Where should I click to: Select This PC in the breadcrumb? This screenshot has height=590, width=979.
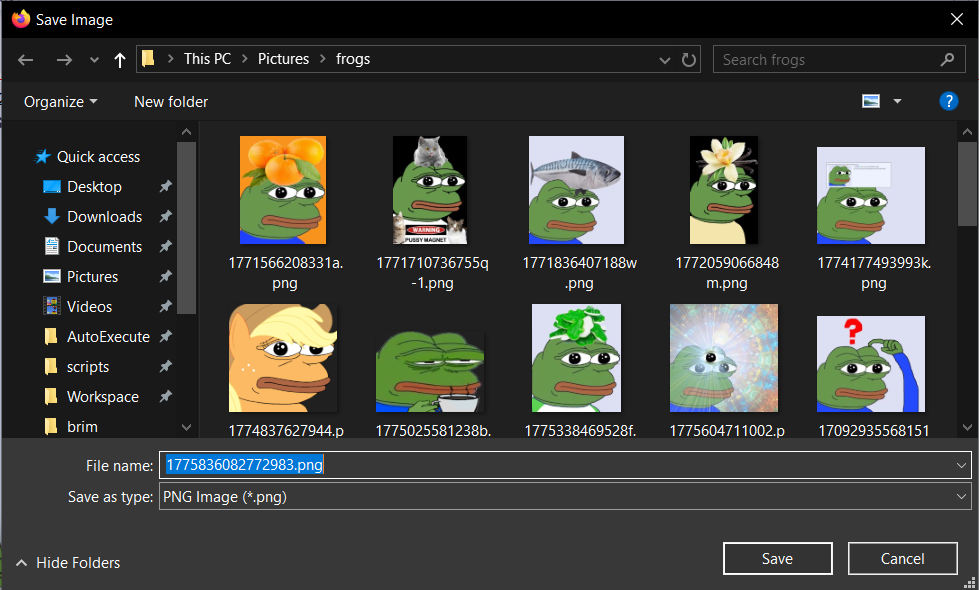207,59
